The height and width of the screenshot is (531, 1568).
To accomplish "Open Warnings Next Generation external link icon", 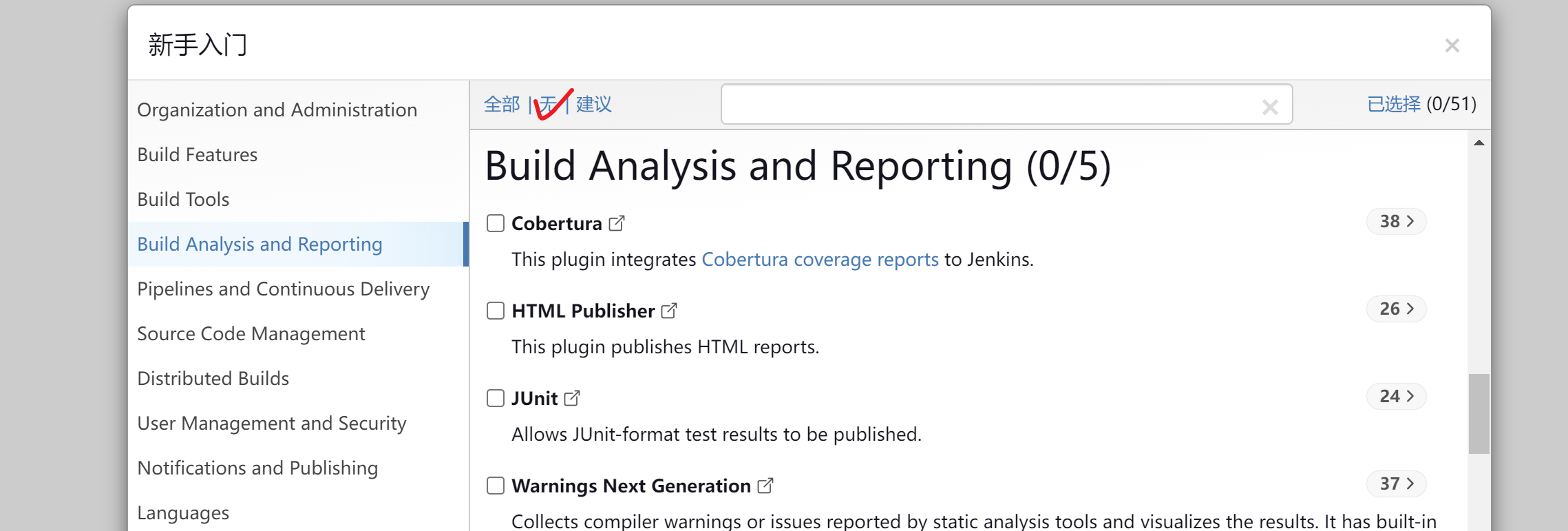I will (765, 486).
